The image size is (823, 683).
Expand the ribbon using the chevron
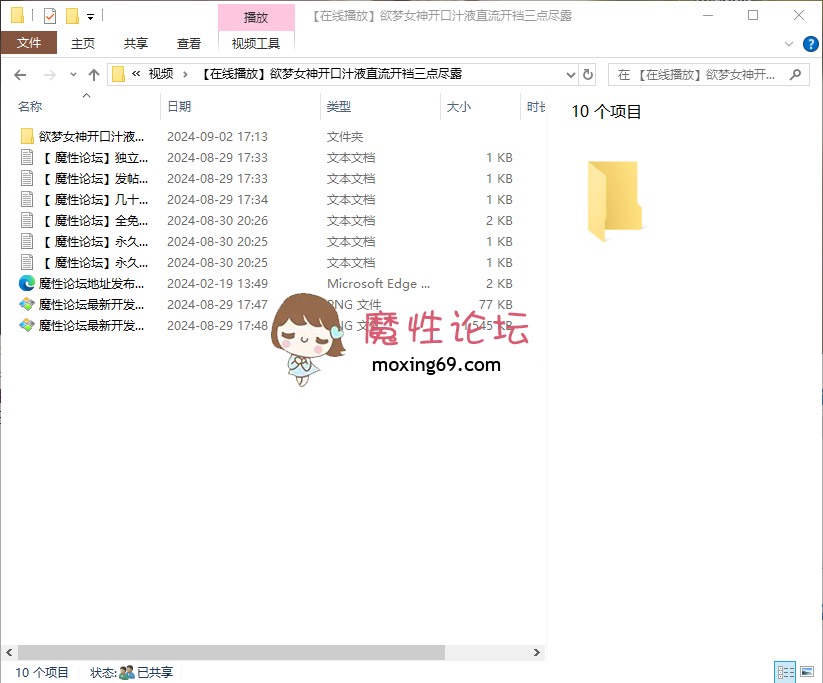[789, 44]
